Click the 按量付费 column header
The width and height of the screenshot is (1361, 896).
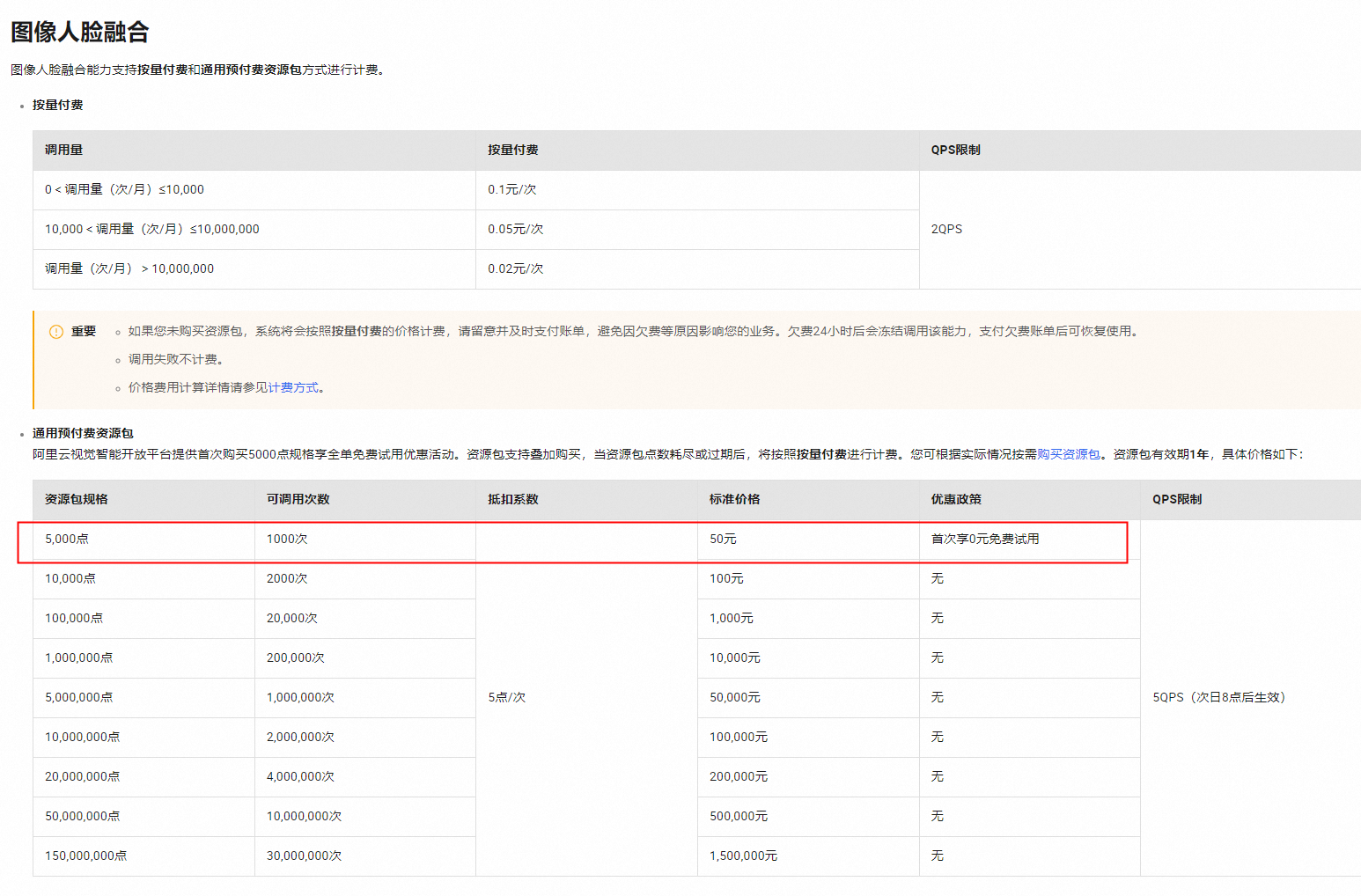tap(697, 151)
